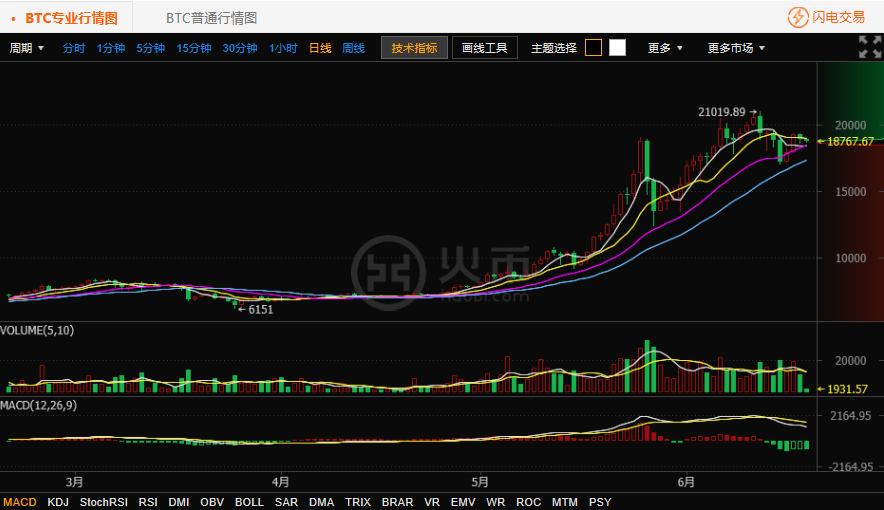Switch to BTC专业行情图 tab
This screenshot has width=884, height=510.
(70, 18)
